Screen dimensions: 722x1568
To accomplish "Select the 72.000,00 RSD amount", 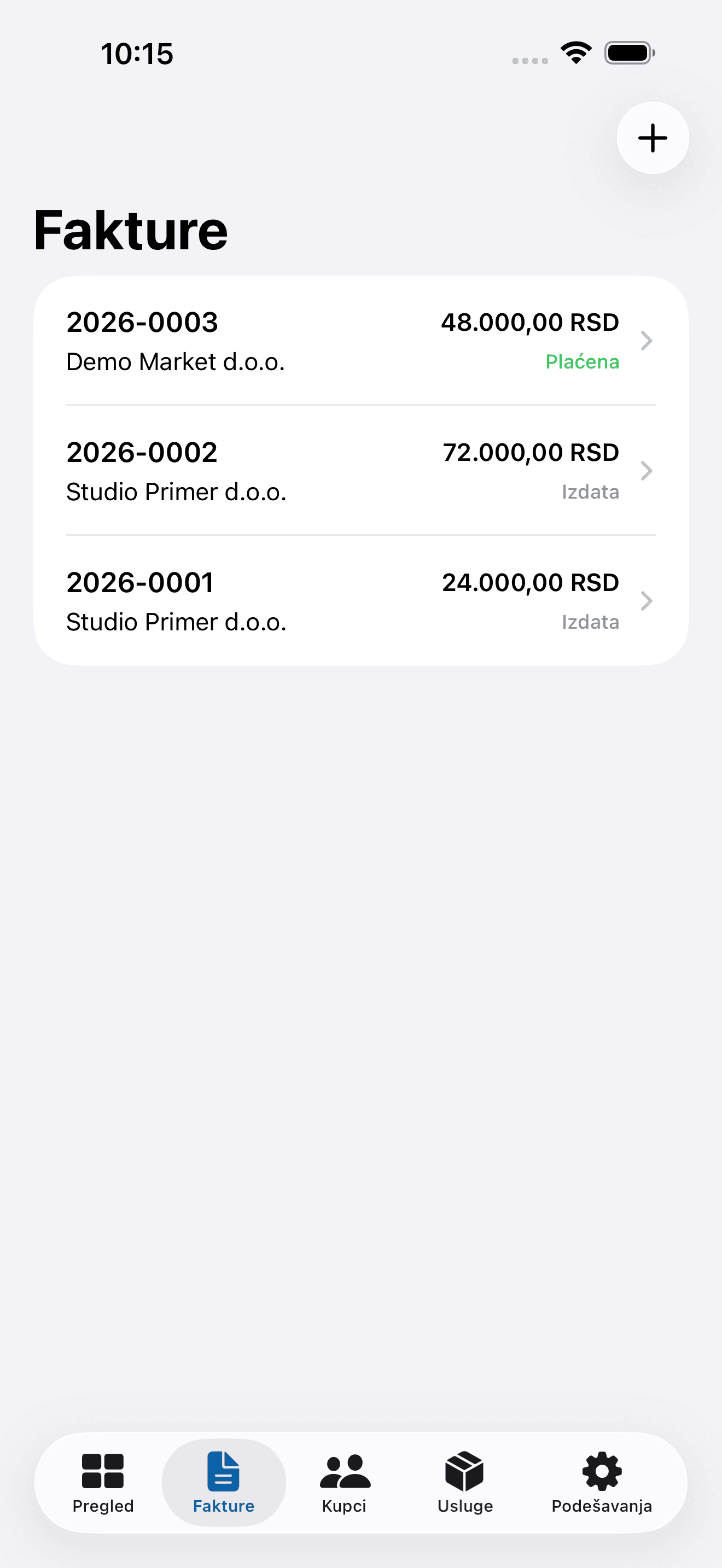I will pyautogui.click(x=530, y=452).
